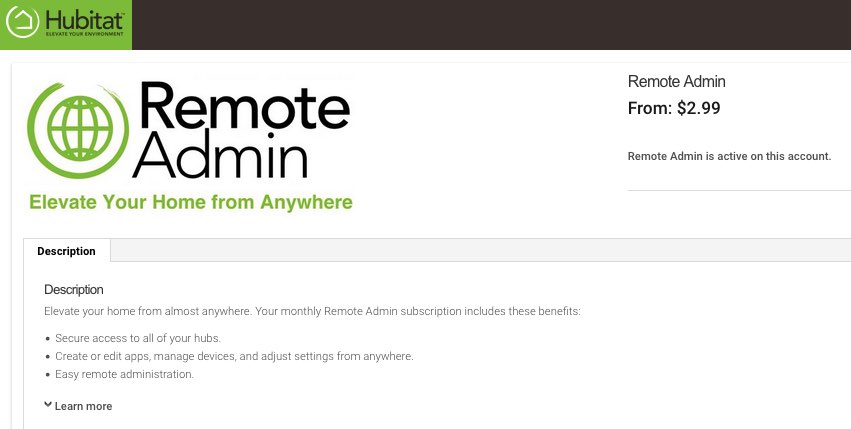Viewport: 851px width, 429px height.
Task: Click the chevron arrow beside Learn more
Action: 48,405
